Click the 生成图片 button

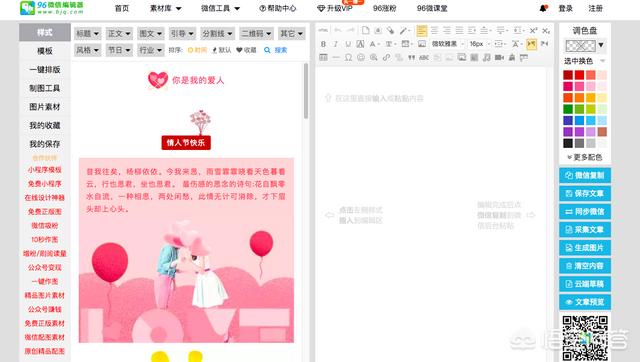tap(585, 248)
